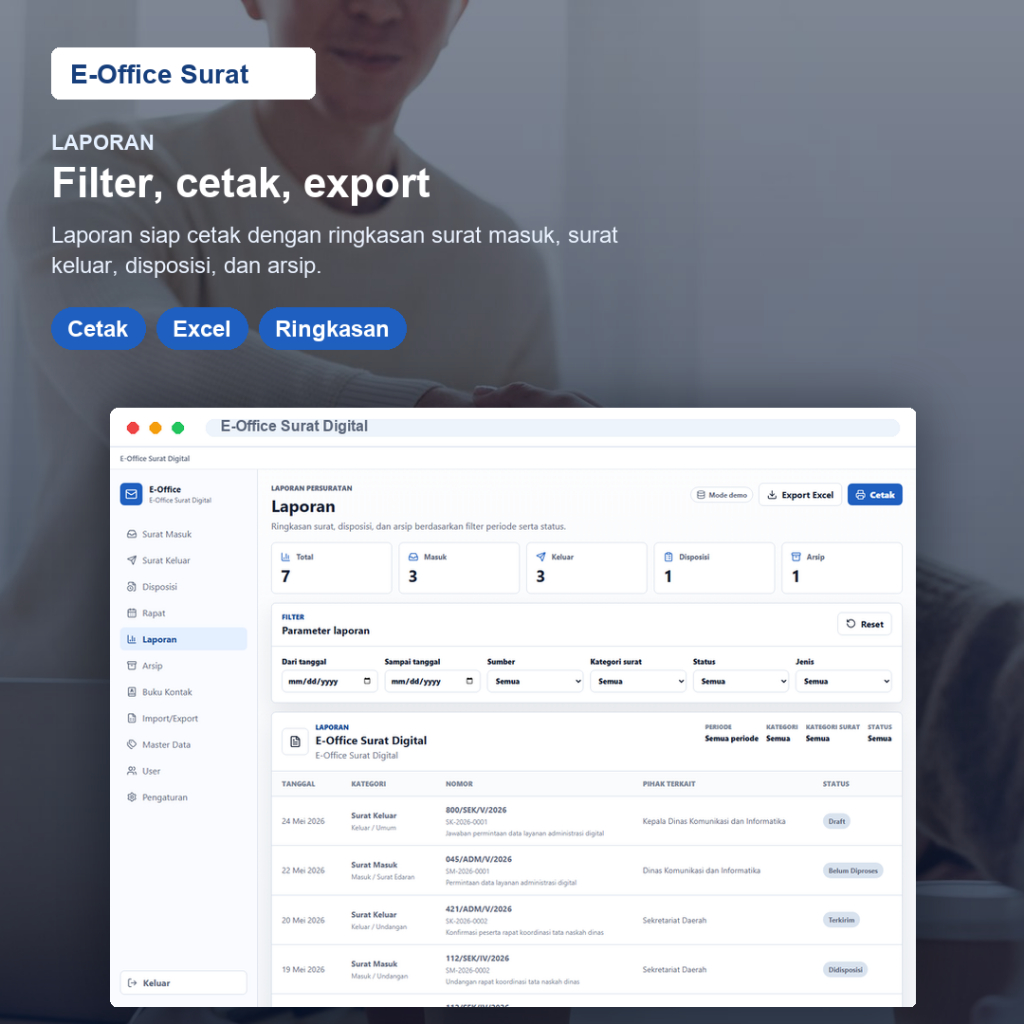Open Surat Masuk inbox icon in sidebar
Screen dimensions: 1024x1024
pos(131,534)
